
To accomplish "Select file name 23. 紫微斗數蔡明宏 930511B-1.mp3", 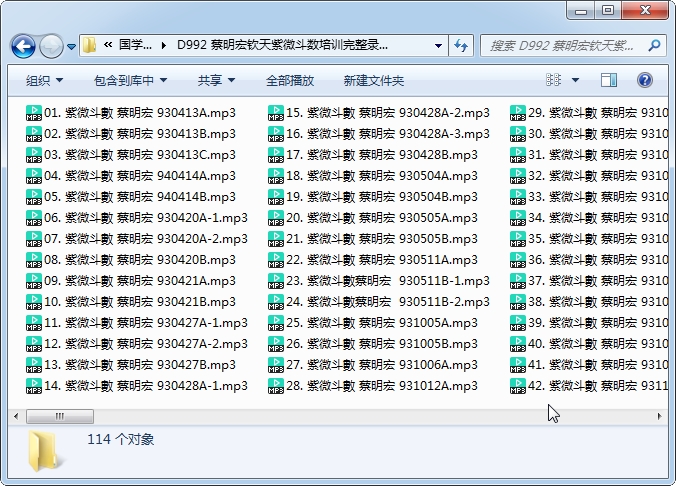I will click(388, 281).
